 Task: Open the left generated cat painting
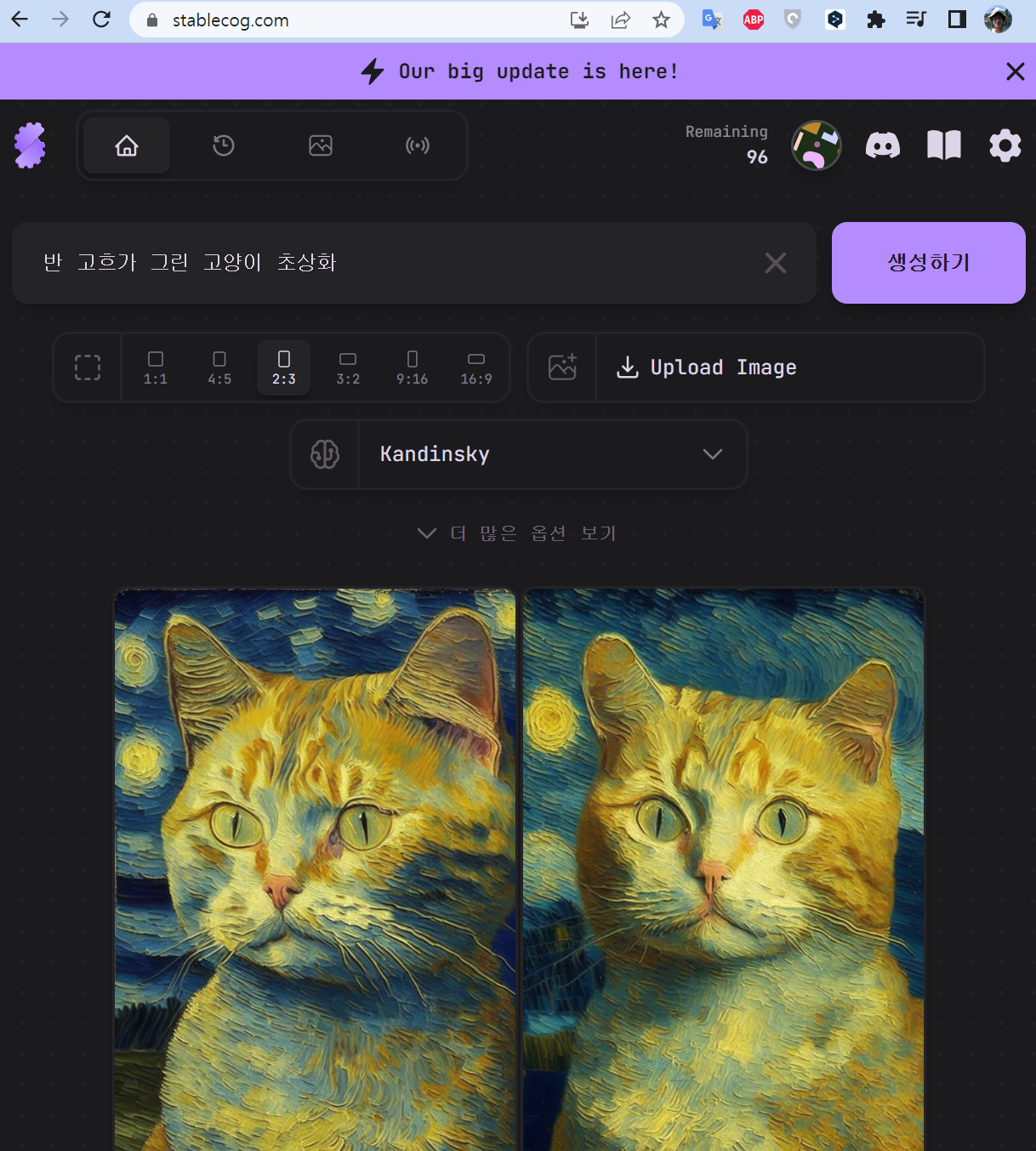[x=316, y=869]
